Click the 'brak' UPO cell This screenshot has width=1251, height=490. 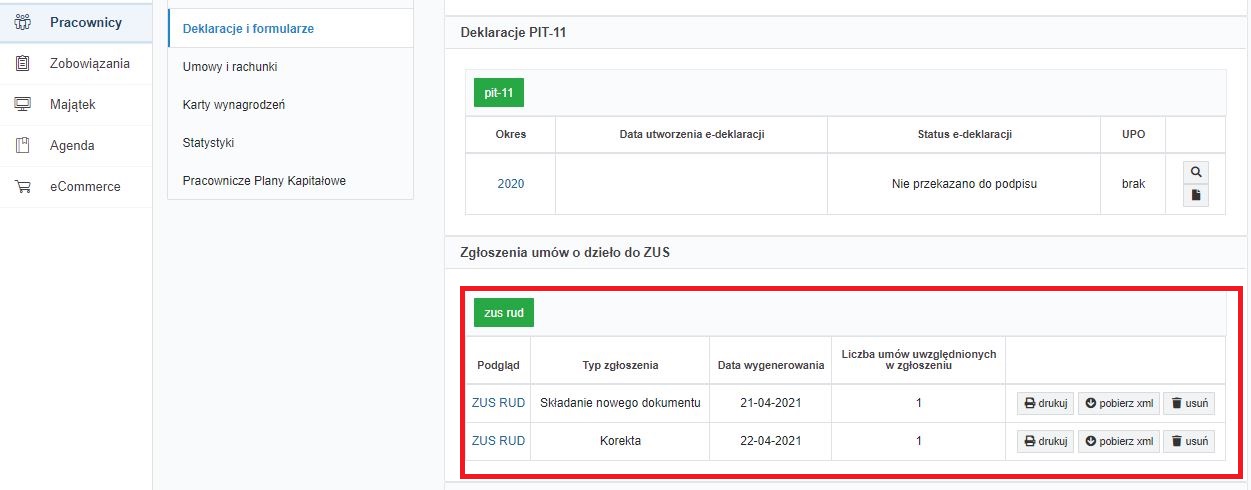coord(1133,184)
